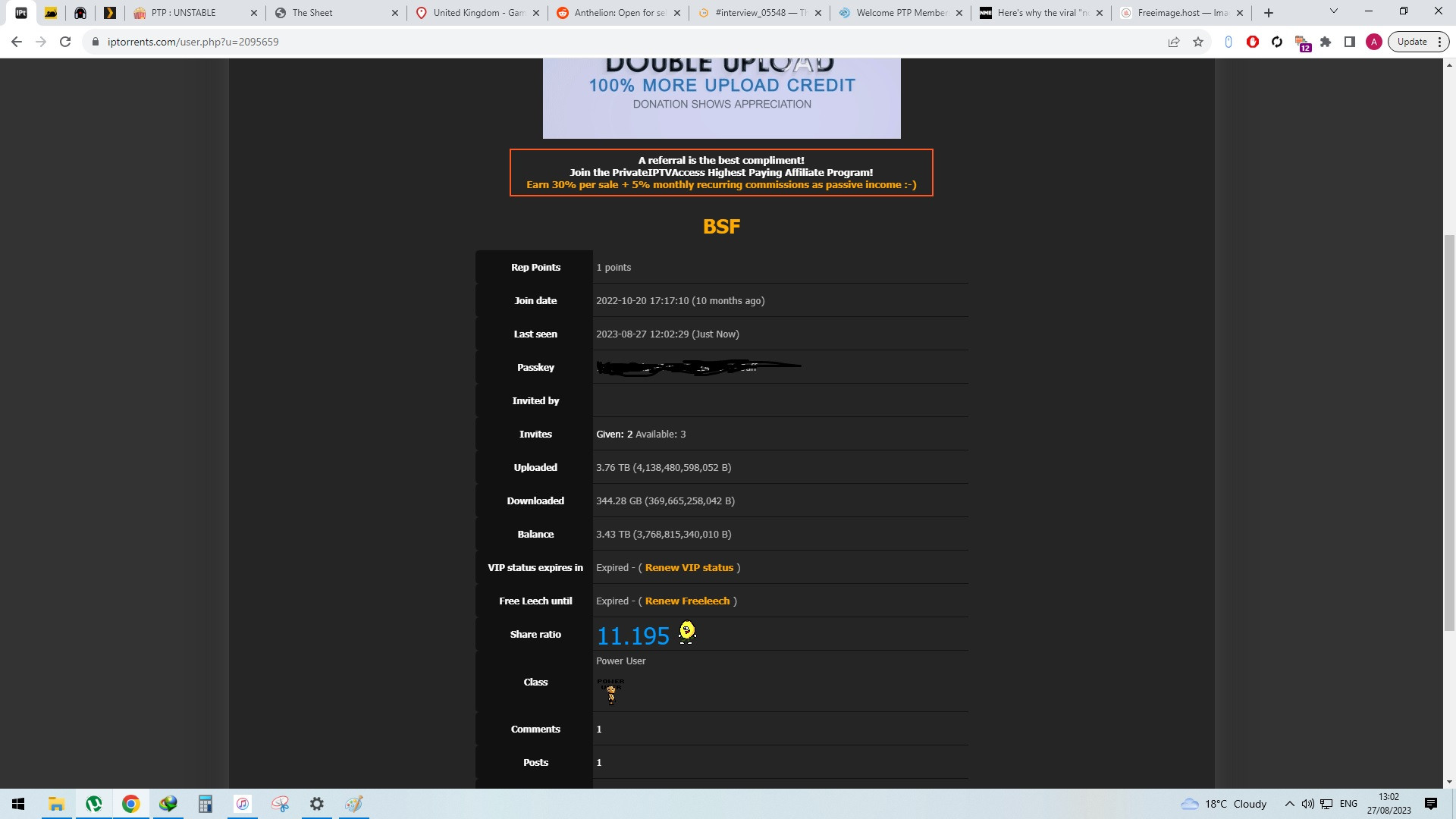Expand the tab search dropdown arrow

1333,11
